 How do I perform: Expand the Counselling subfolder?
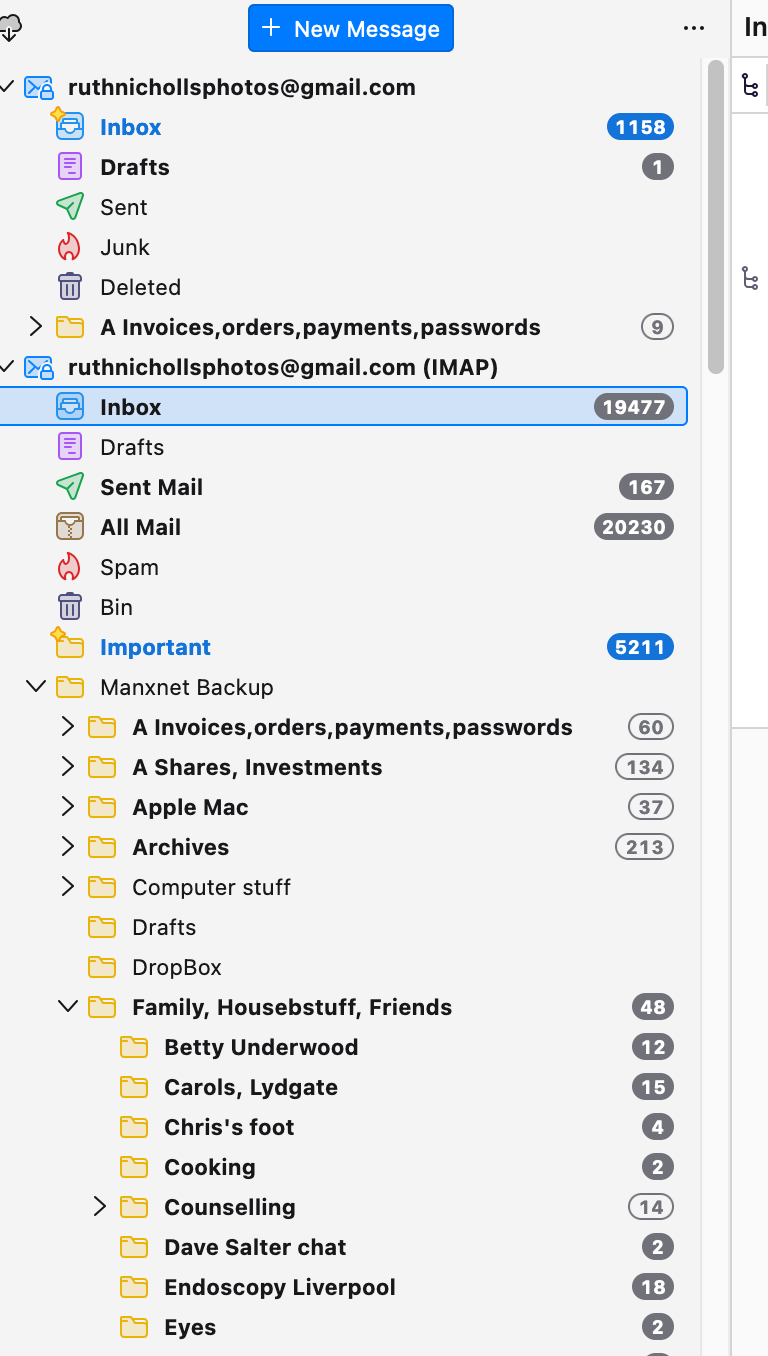pos(100,1207)
